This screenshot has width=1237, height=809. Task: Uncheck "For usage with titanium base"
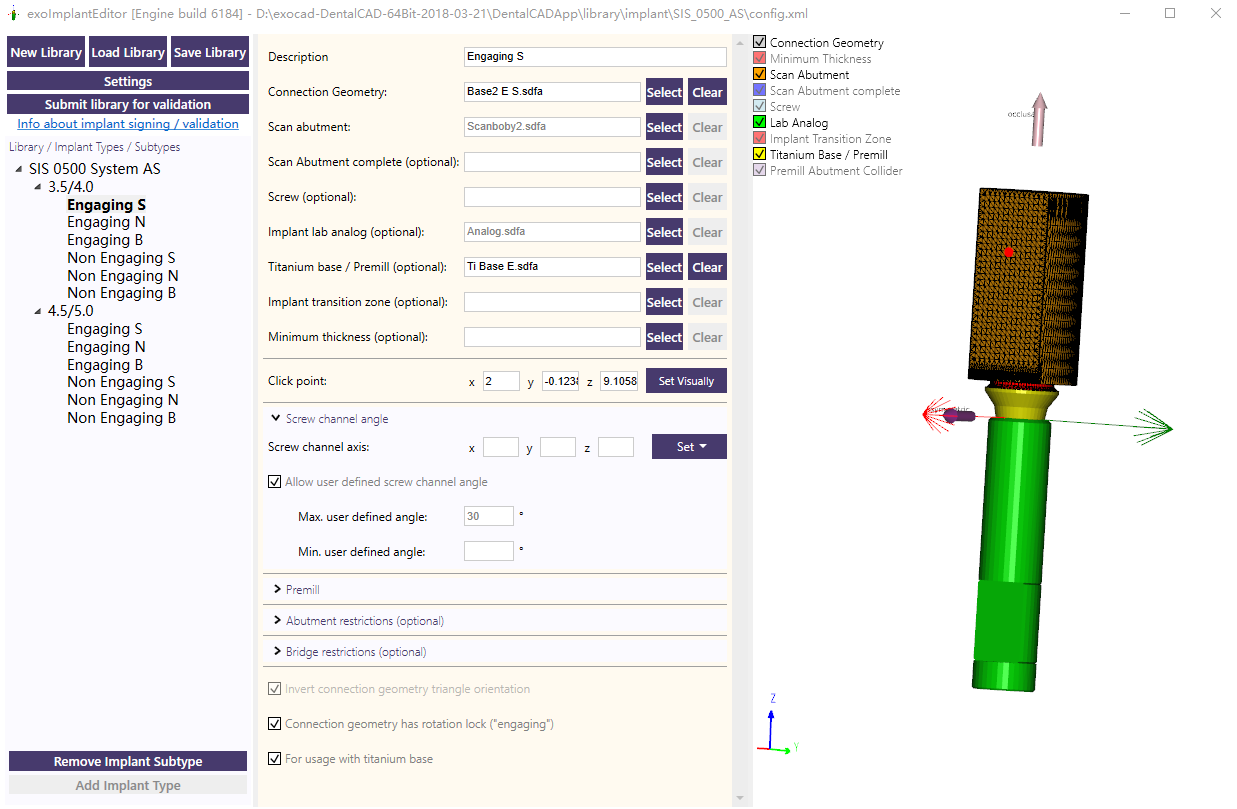tap(274, 758)
